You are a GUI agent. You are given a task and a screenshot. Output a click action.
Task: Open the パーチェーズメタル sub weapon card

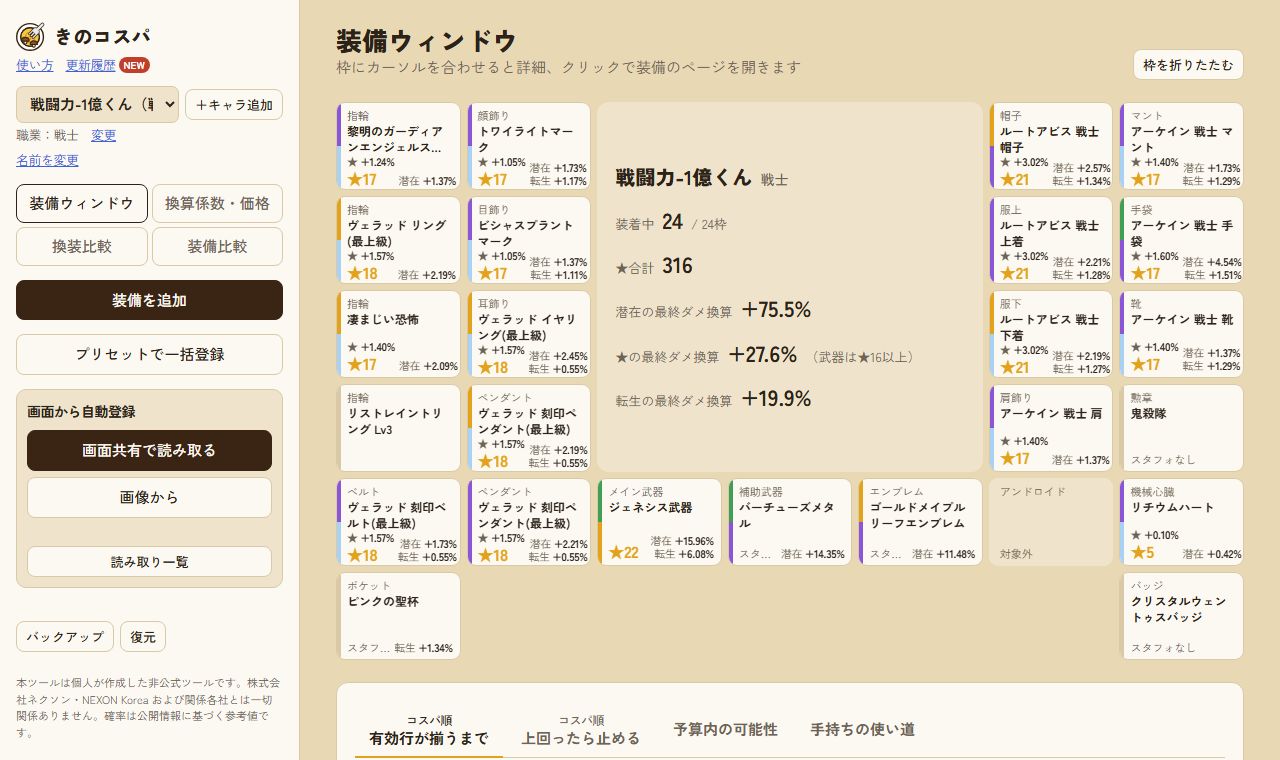pos(790,522)
